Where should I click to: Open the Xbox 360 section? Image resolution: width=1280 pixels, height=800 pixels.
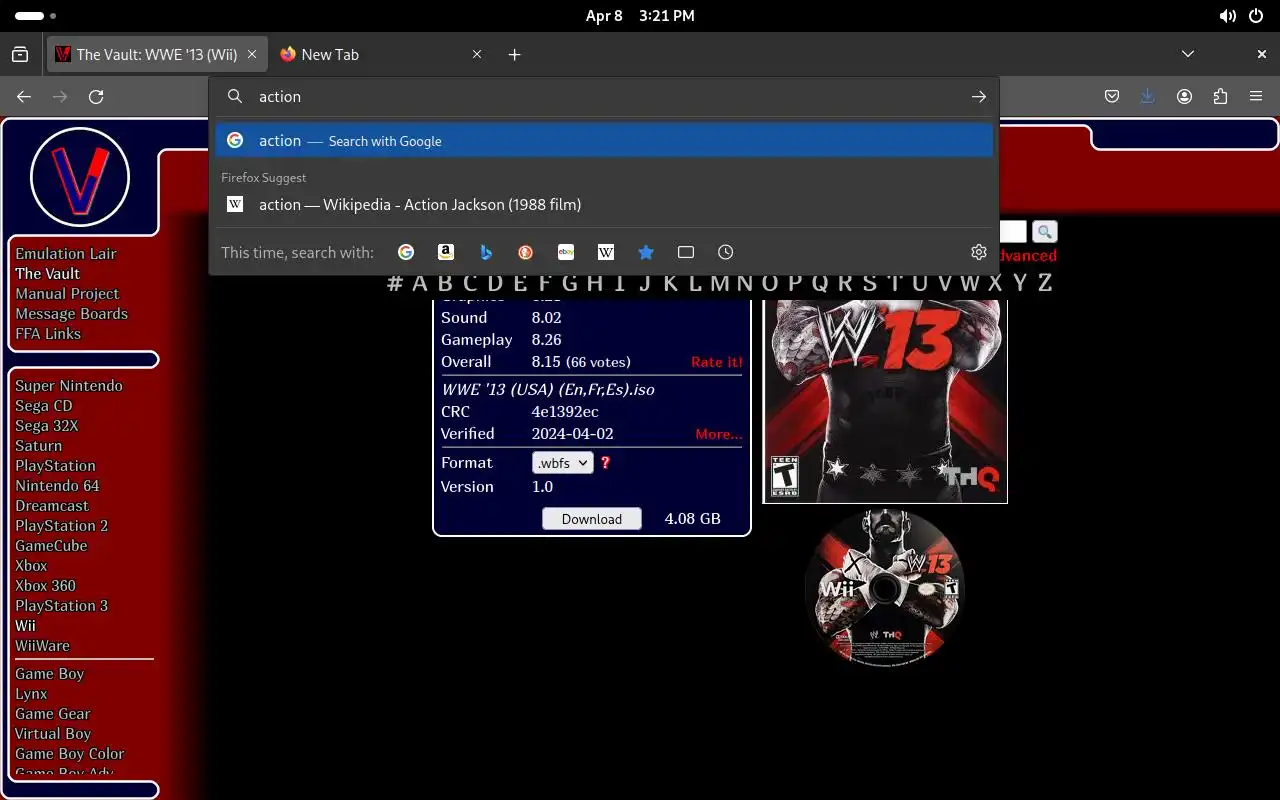[45, 586]
